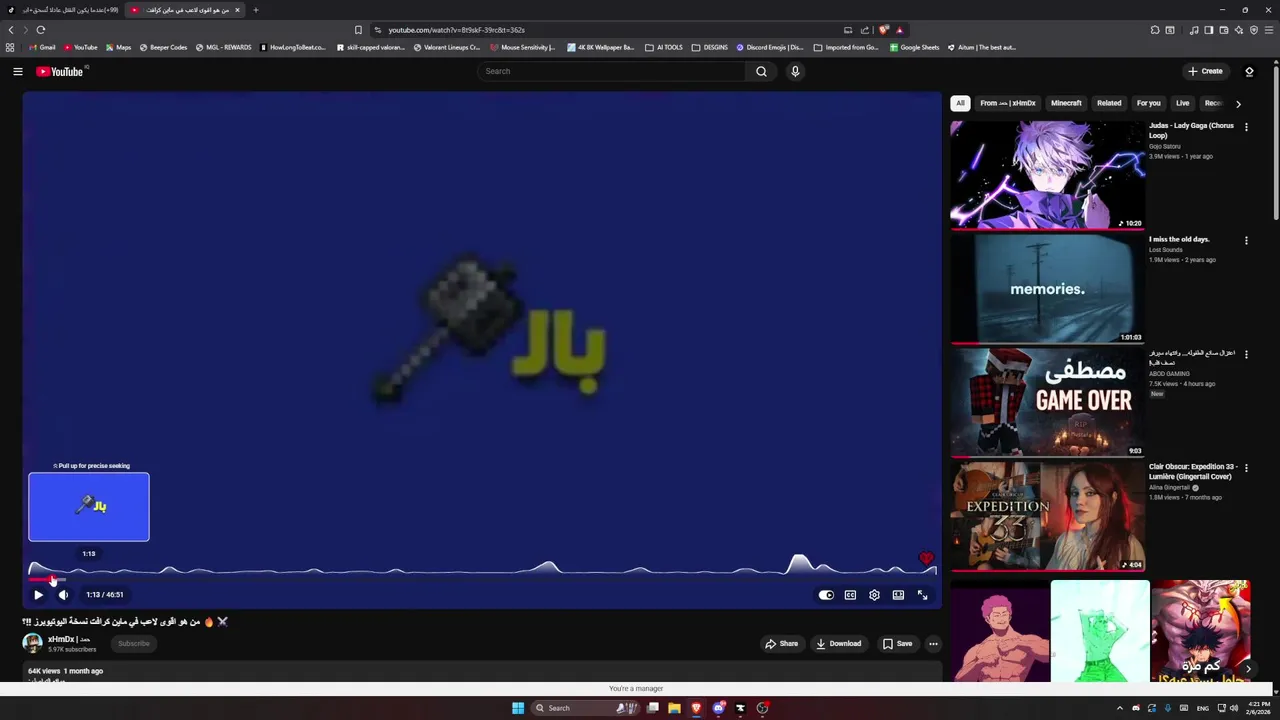Mute the video volume speaker icon

point(63,595)
